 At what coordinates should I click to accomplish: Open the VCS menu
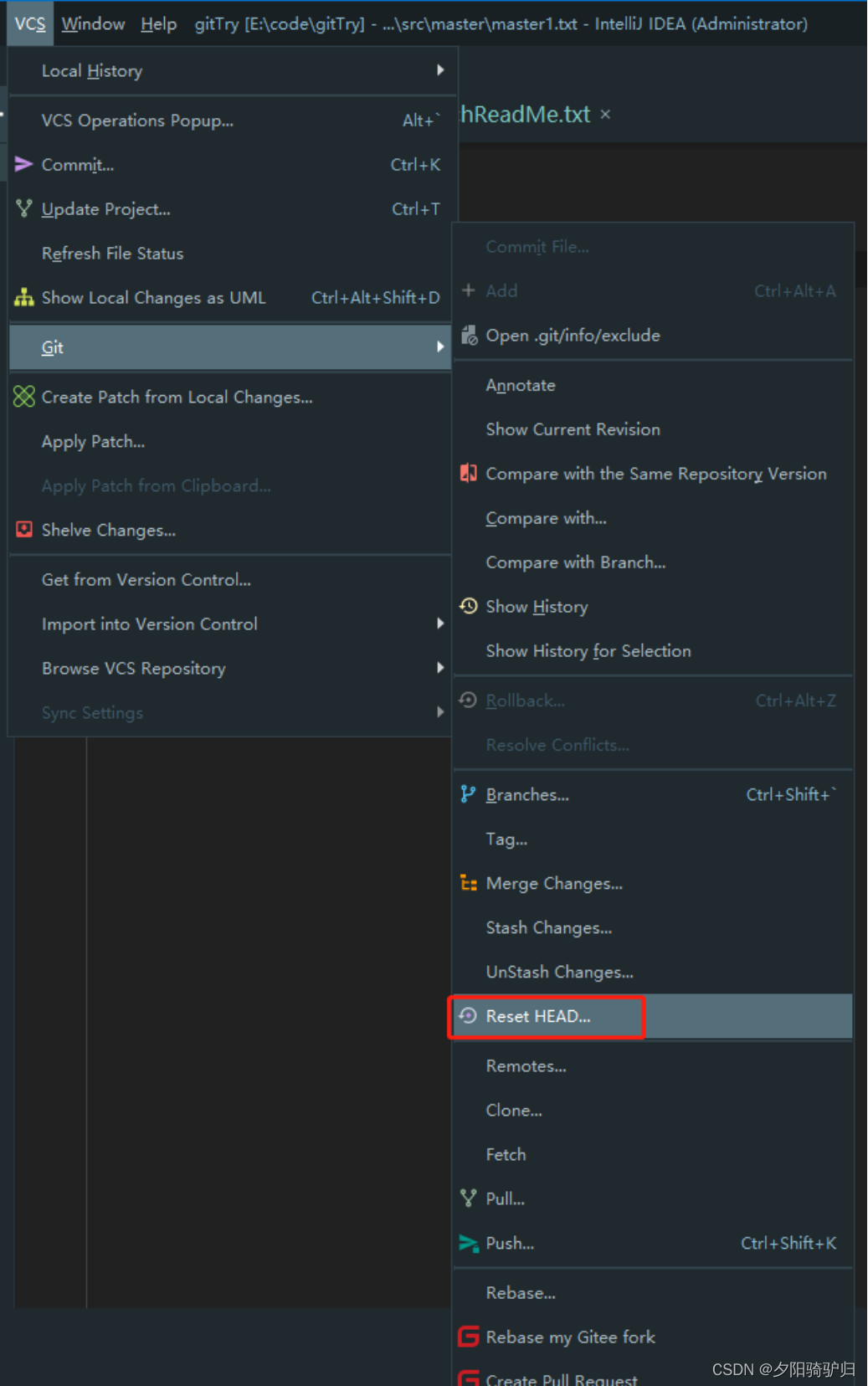pos(30,23)
